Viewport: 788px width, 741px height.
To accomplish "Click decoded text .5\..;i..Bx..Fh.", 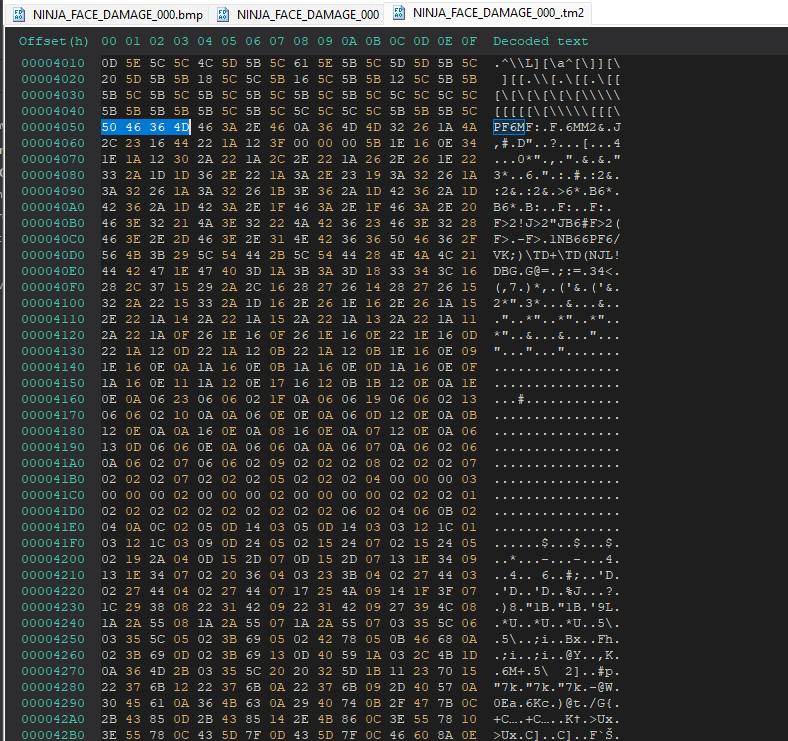I will tap(557, 639).
